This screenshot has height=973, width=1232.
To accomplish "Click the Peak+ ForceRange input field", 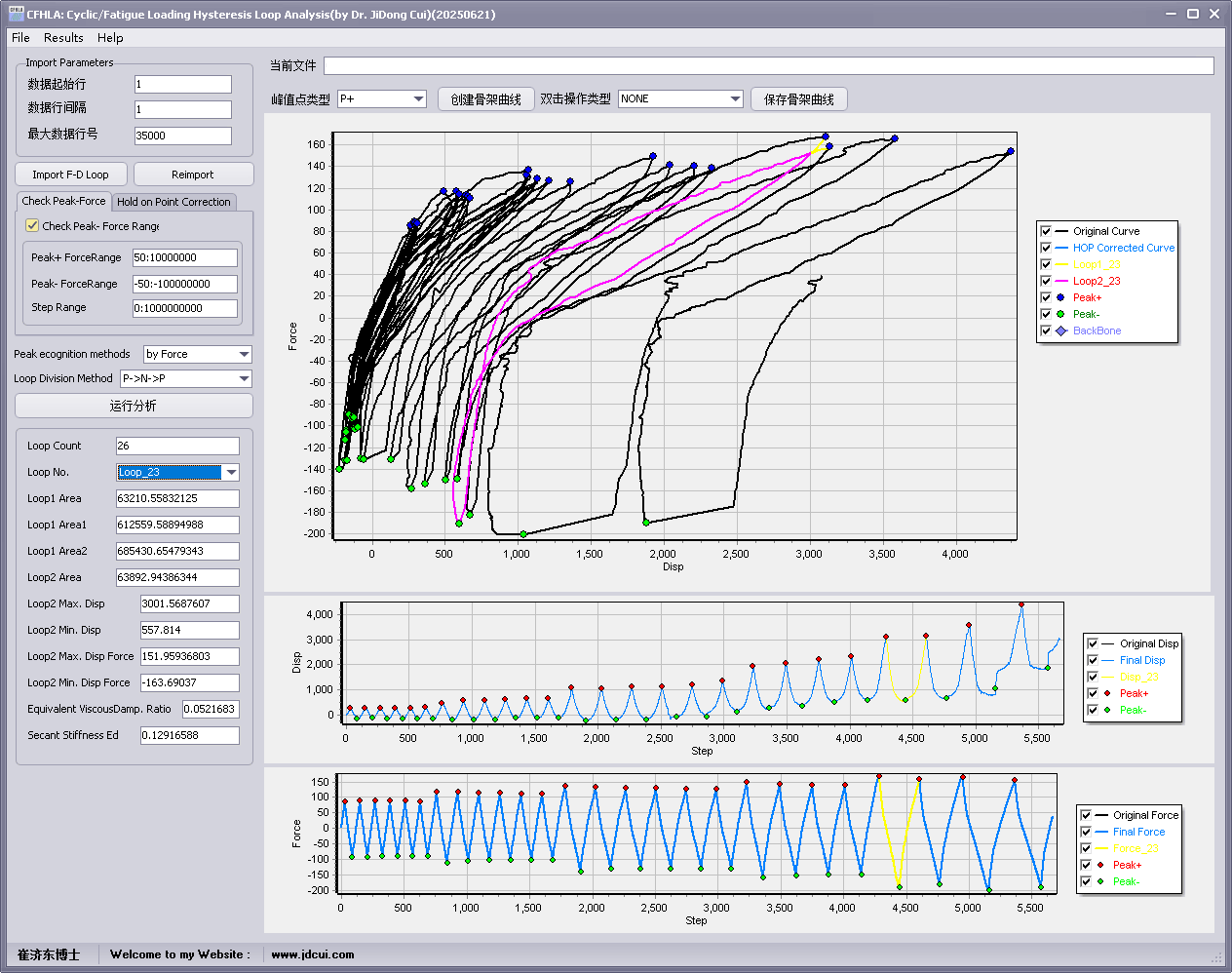I will 184,257.
